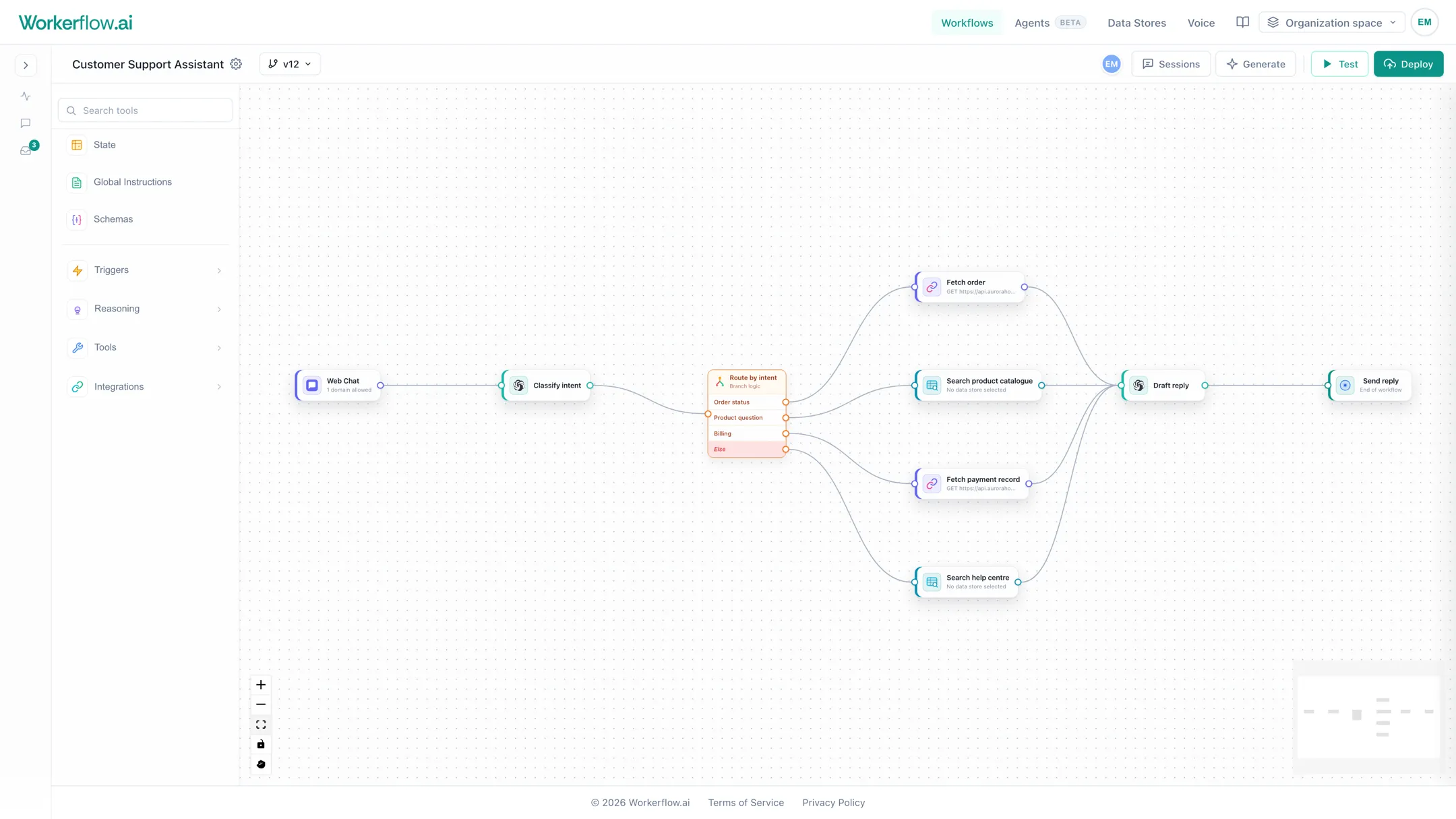
Task: Open the Sessions button
Action: click(1171, 64)
